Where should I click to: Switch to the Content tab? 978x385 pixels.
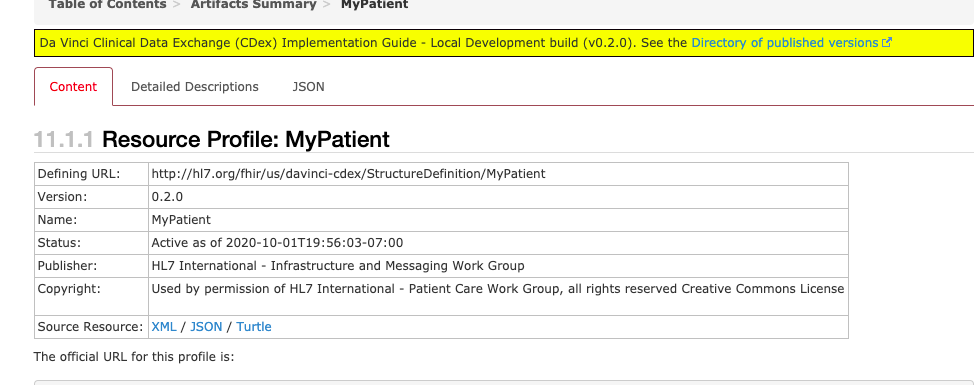[73, 87]
